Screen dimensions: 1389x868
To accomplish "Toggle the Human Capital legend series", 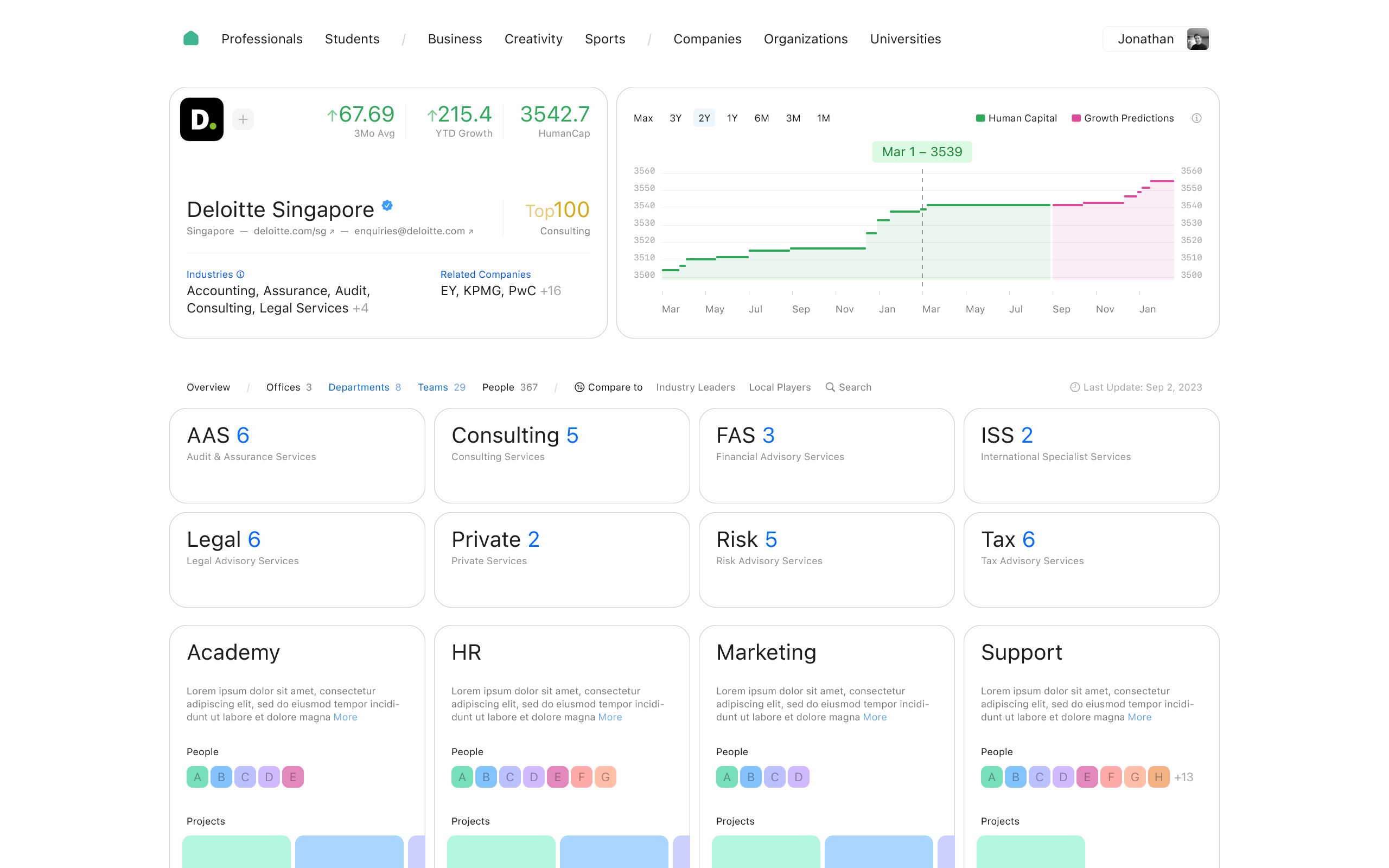I will tap(1016, 118).
